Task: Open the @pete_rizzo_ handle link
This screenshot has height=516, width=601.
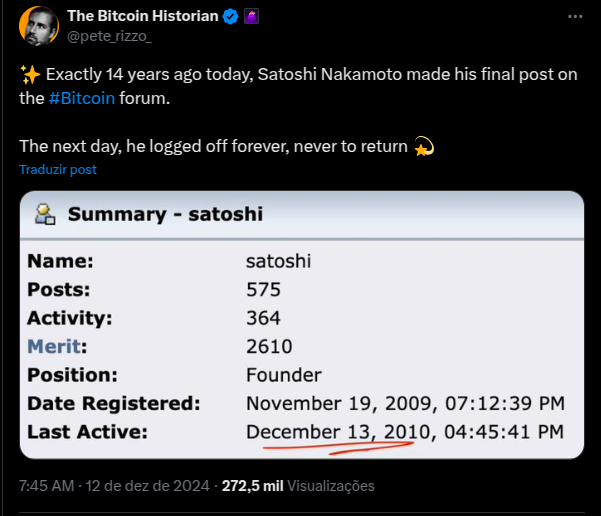Action: (x=109, y=36)
